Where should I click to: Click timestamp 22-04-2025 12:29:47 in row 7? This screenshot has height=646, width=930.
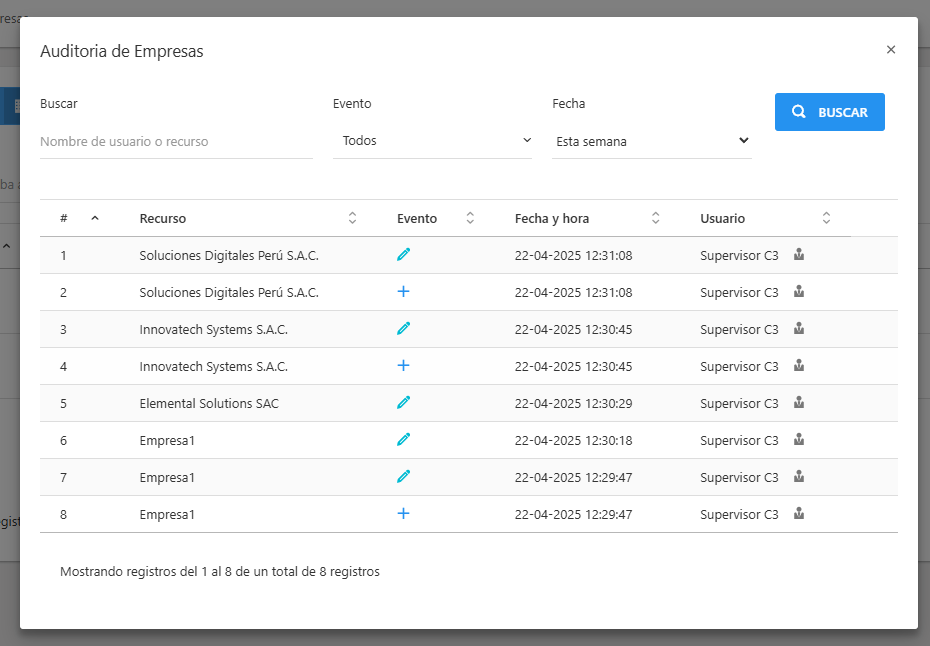click(574, 478)
